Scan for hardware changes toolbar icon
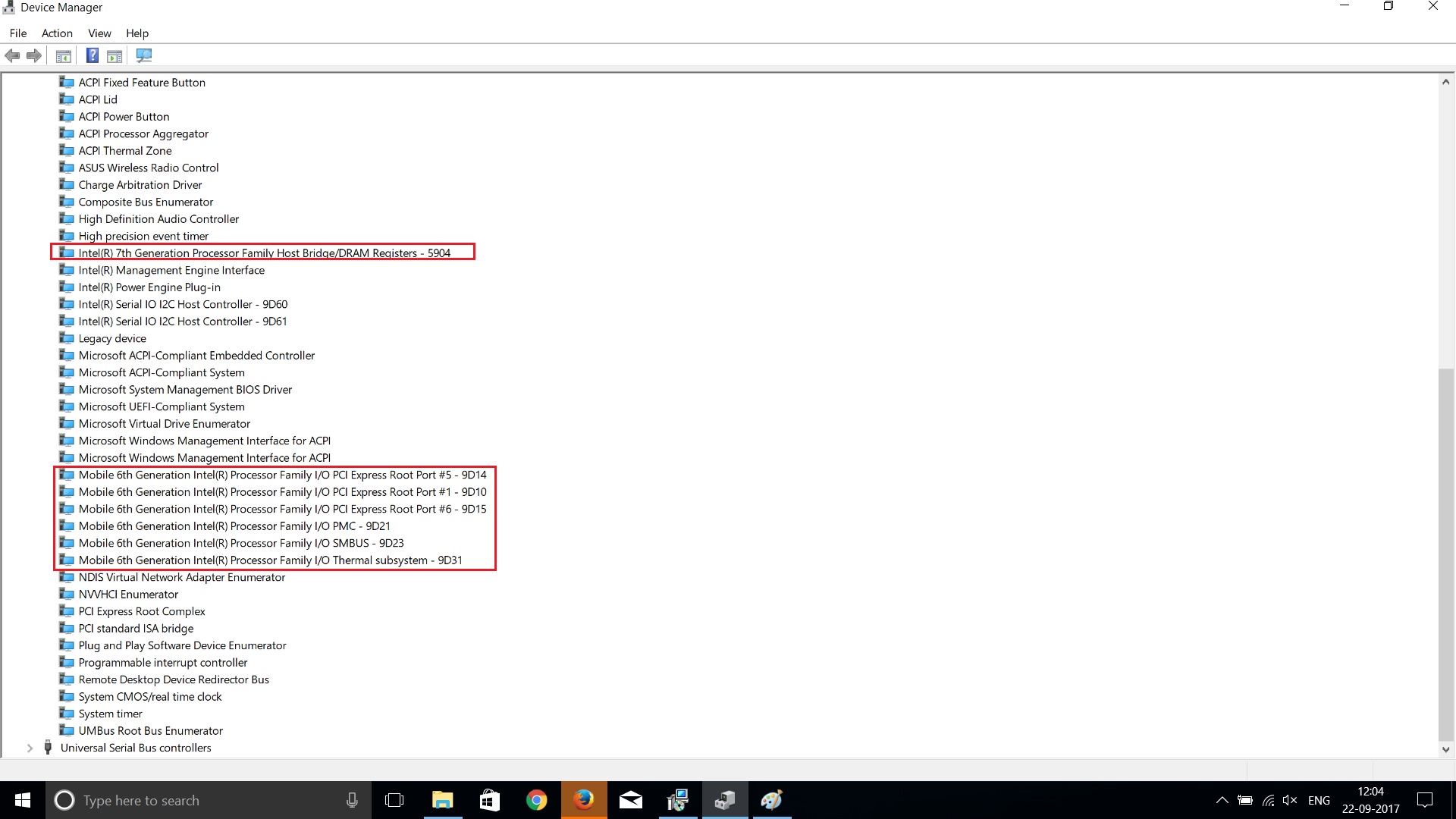The height and width of the screenshot is (819, 1456). point(144,55)
